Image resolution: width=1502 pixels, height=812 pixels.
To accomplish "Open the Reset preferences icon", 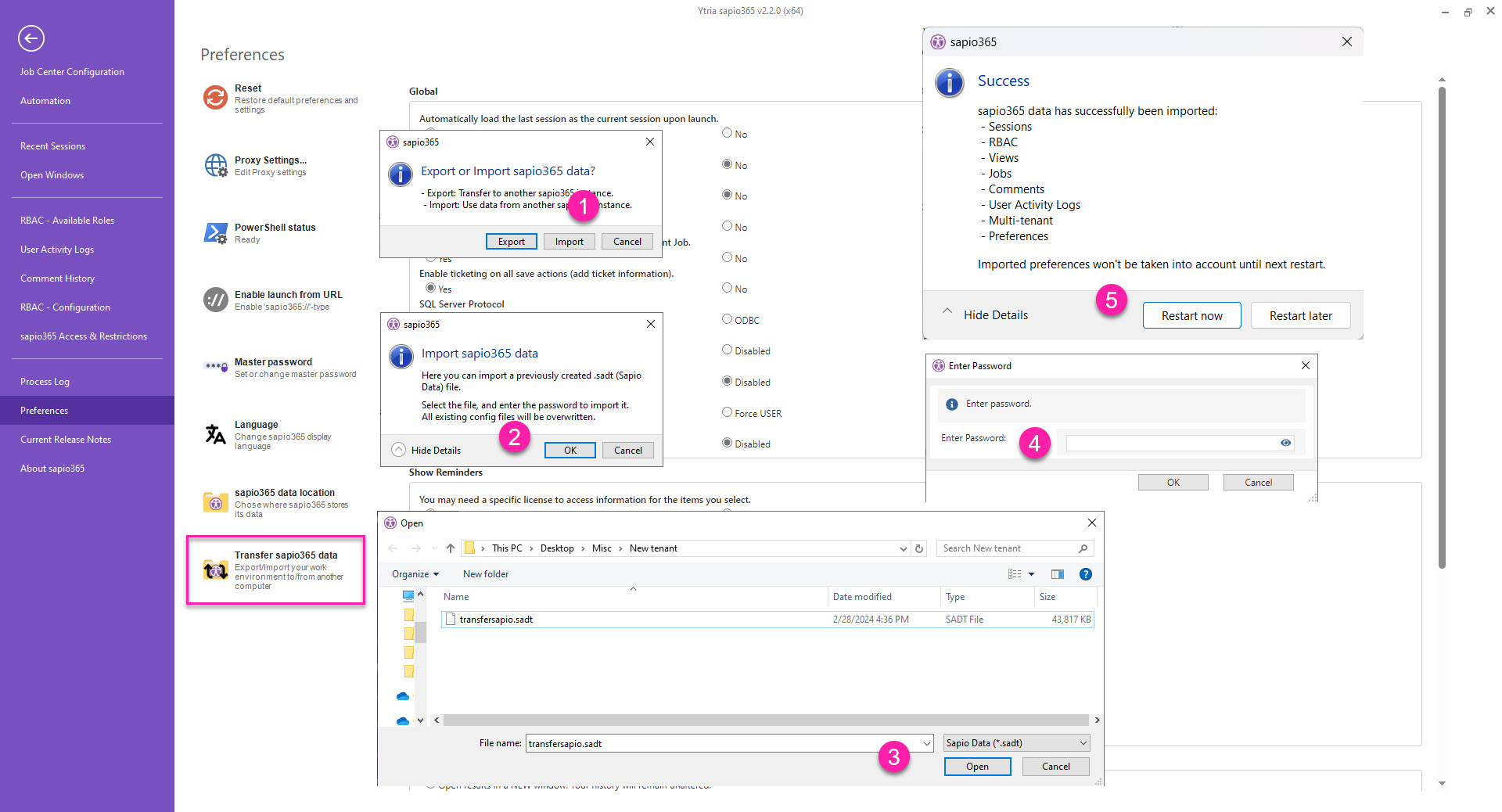I will pos(215,98).
